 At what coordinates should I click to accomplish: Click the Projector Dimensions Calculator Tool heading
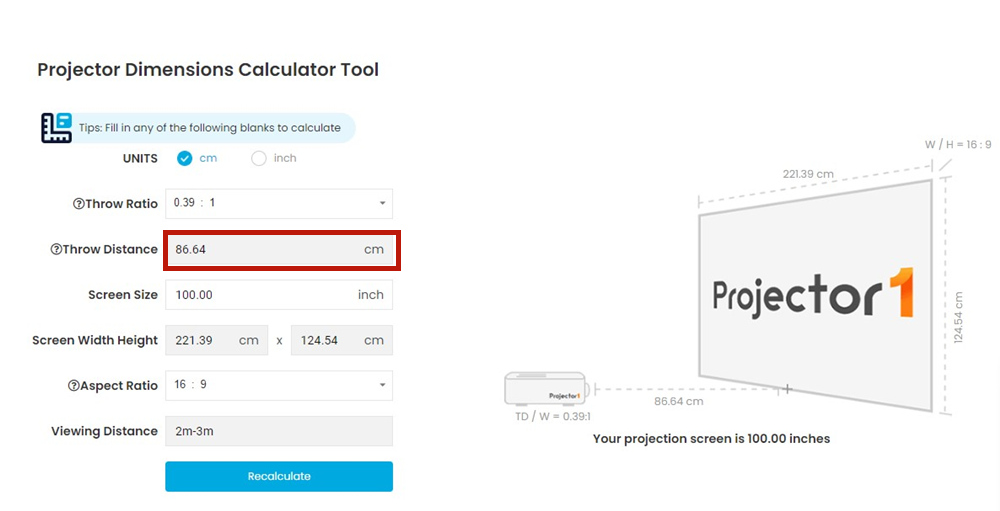click(208, 70)
